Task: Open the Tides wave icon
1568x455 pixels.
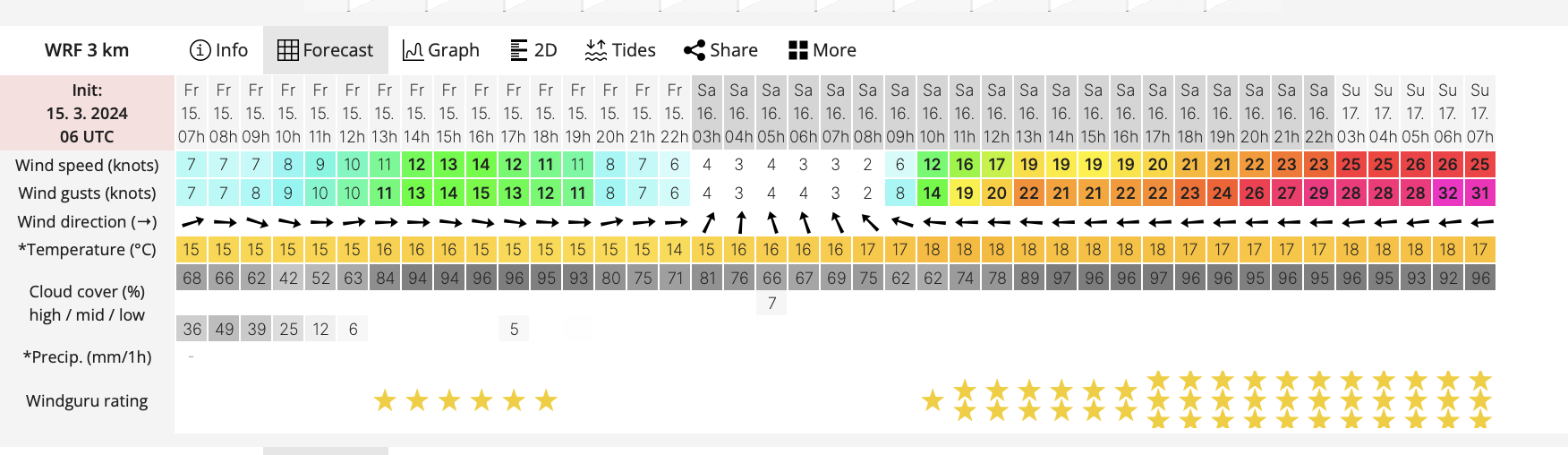Action: [x=596, y=50]
